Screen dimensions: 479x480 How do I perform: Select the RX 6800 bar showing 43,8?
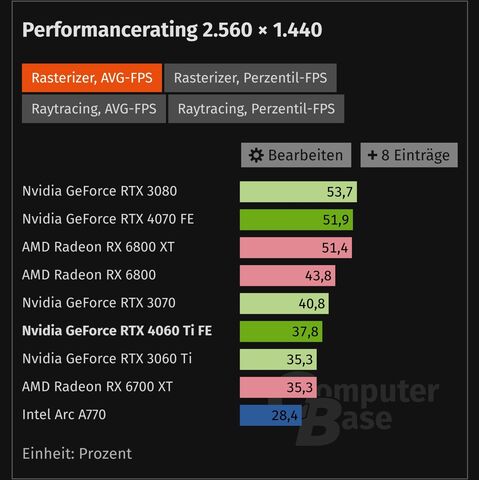click(x=287, y=276)
